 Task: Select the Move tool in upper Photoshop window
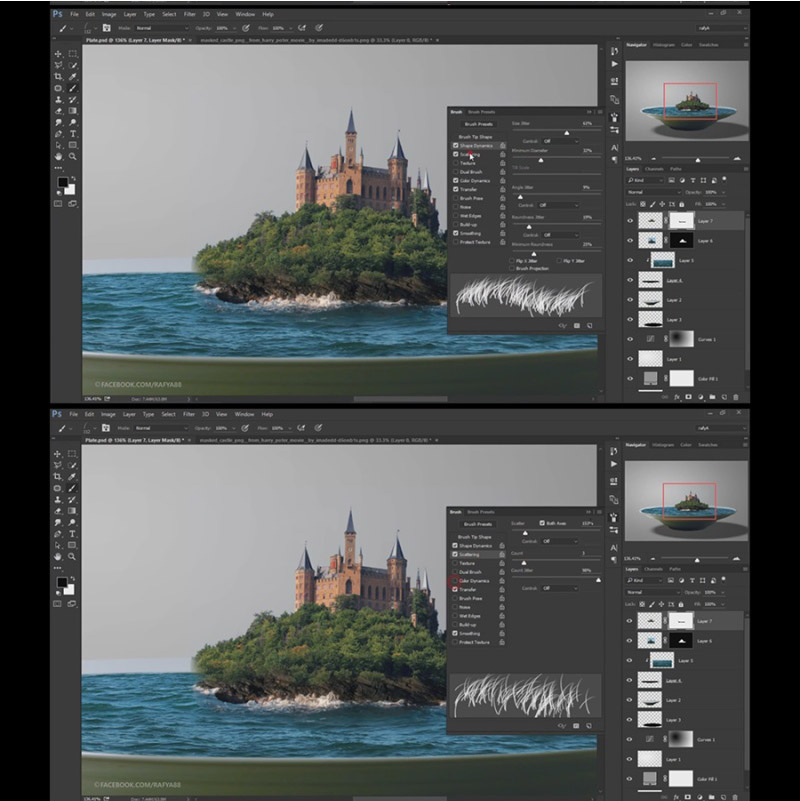pos(58,54)
